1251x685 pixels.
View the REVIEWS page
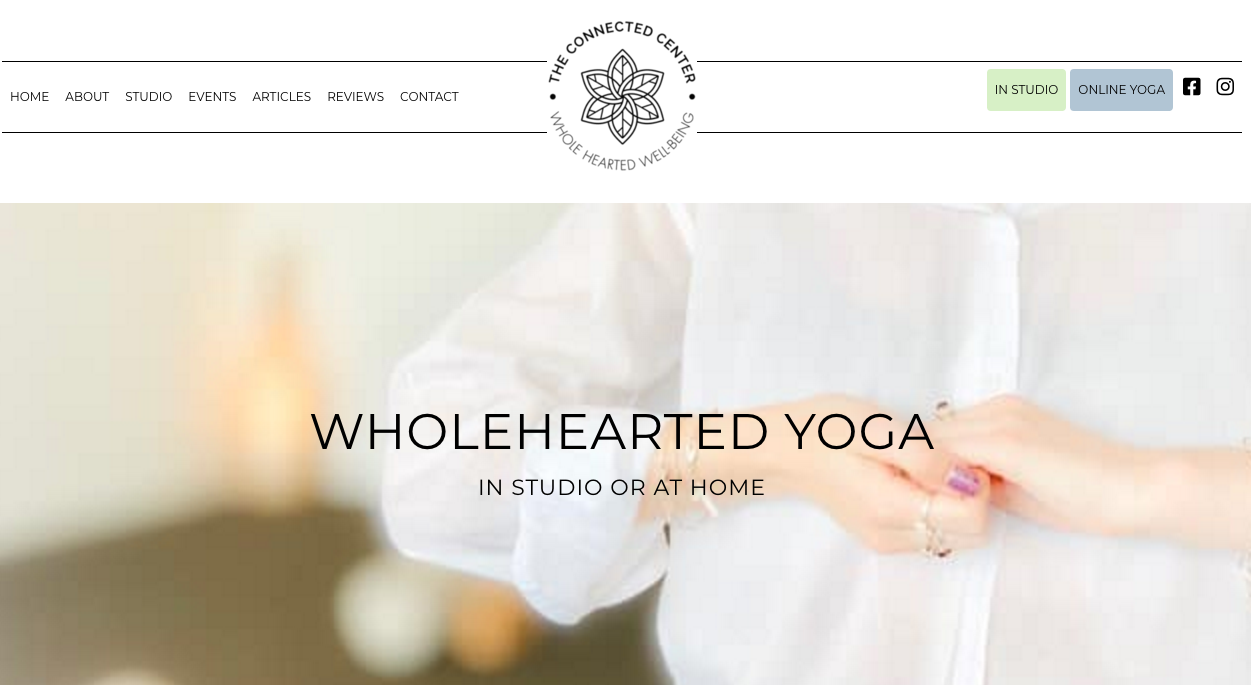click(355, 97)
